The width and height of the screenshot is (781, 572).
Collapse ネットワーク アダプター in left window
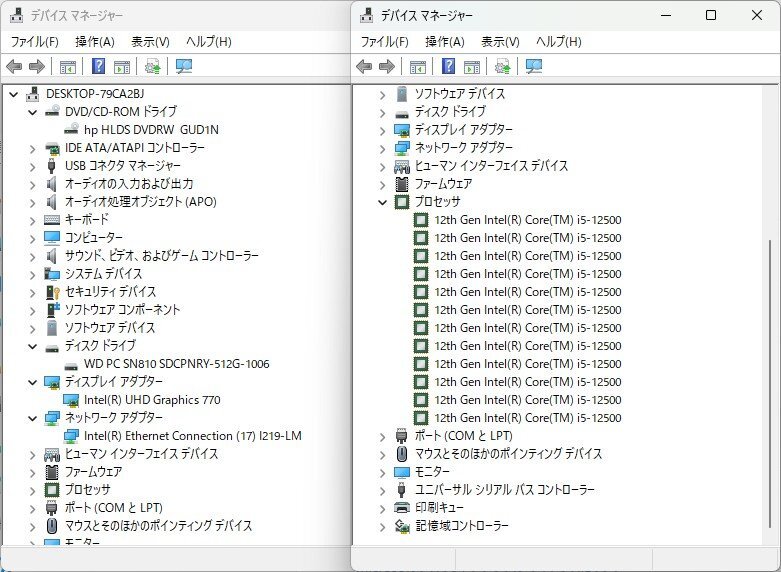coord(32,418)
